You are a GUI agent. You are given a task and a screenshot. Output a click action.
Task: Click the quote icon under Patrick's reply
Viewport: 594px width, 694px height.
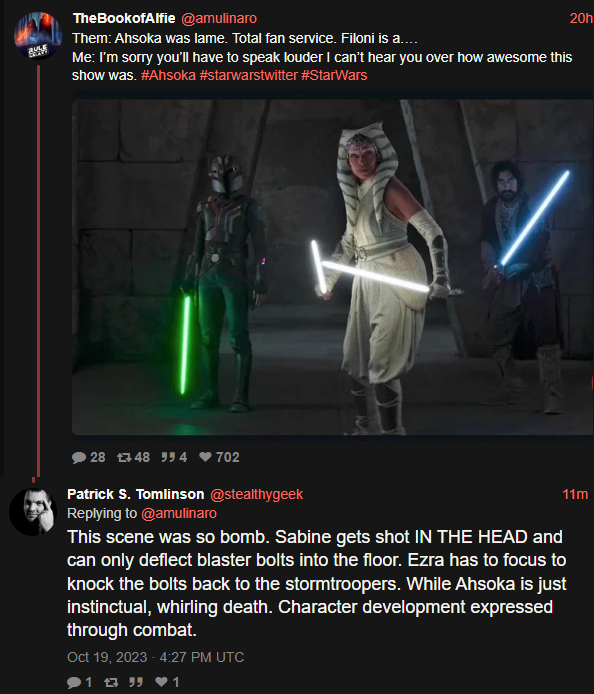[136, 682]
